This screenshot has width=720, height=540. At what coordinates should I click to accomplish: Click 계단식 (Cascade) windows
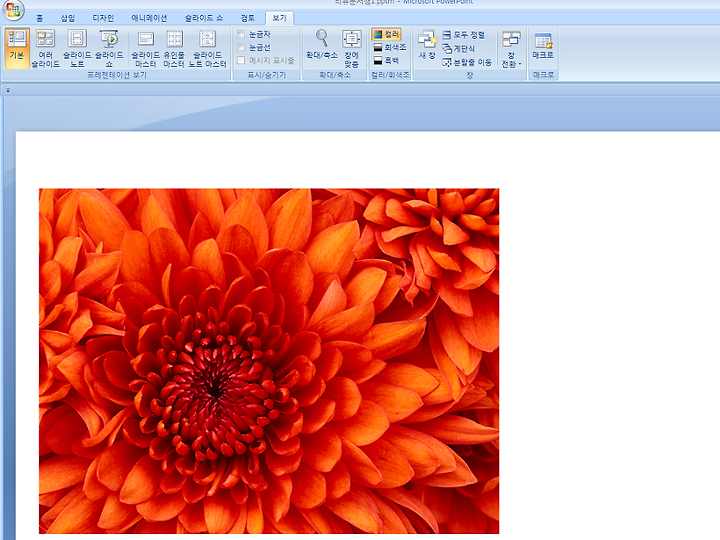coord(458,48)
